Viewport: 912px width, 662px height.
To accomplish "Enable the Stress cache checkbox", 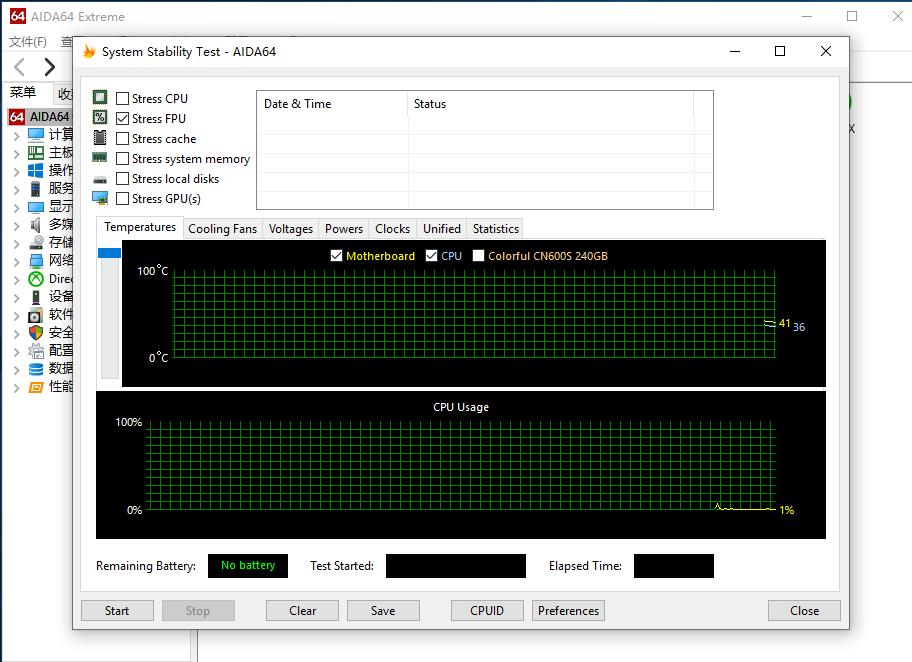I will [x=122, y=138].
